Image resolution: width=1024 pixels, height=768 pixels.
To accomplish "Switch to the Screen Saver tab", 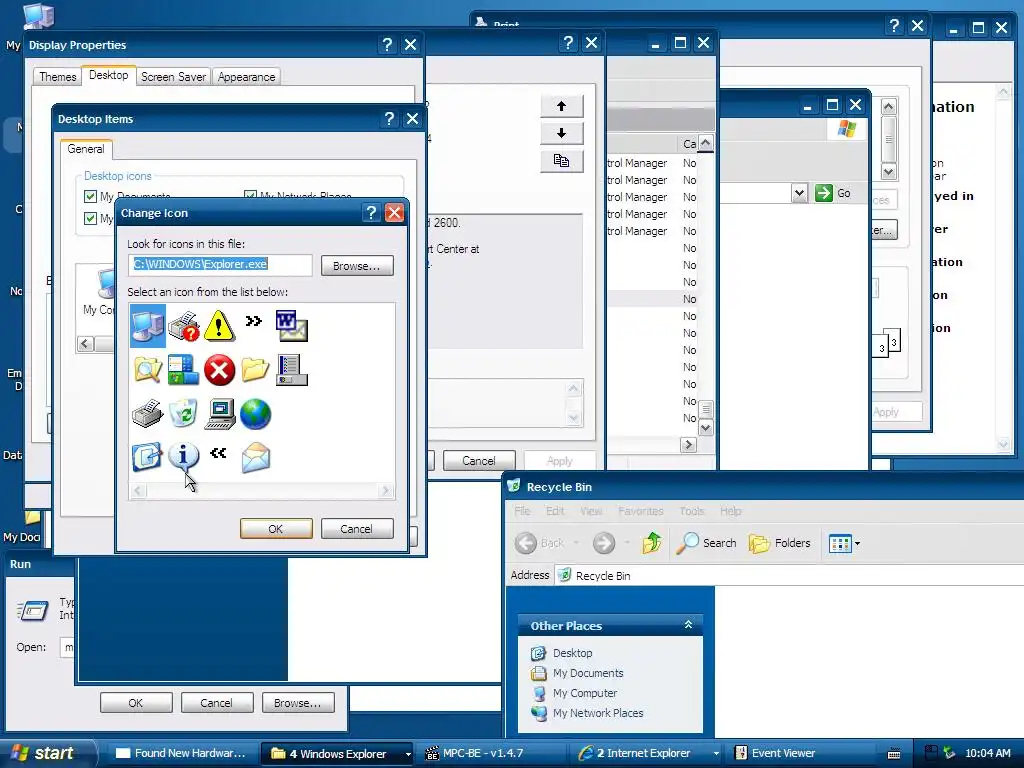I will tap(173, 76).
